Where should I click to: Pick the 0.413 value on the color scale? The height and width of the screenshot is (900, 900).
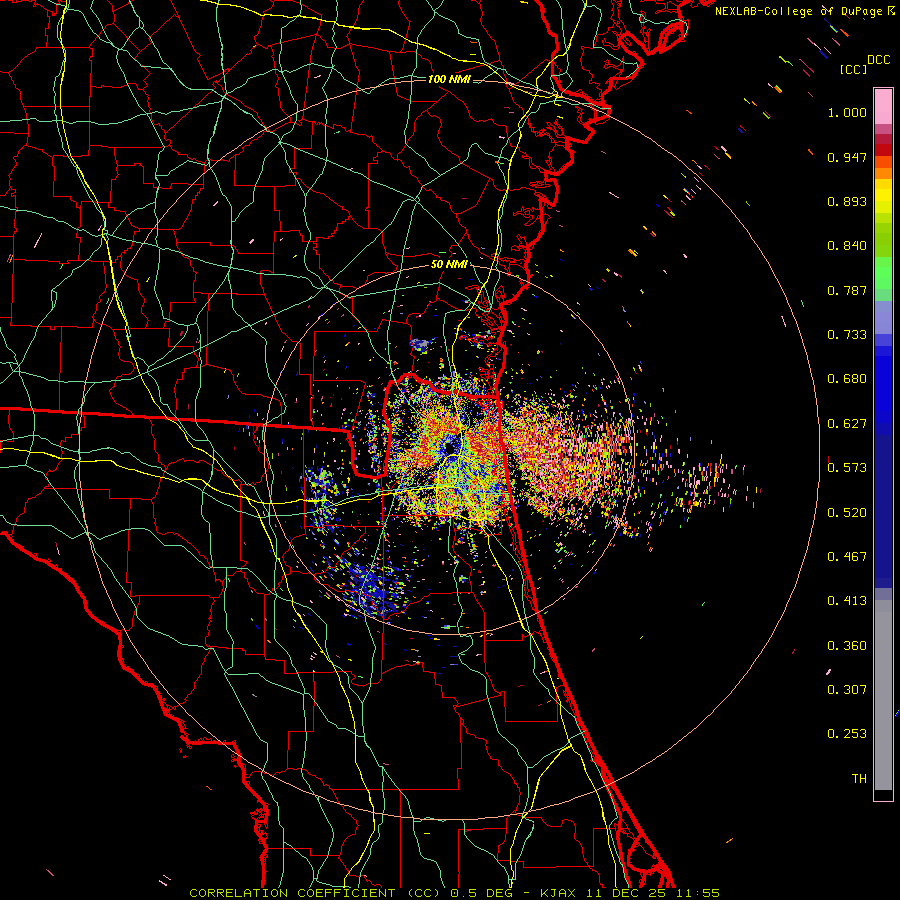(847, 601)
